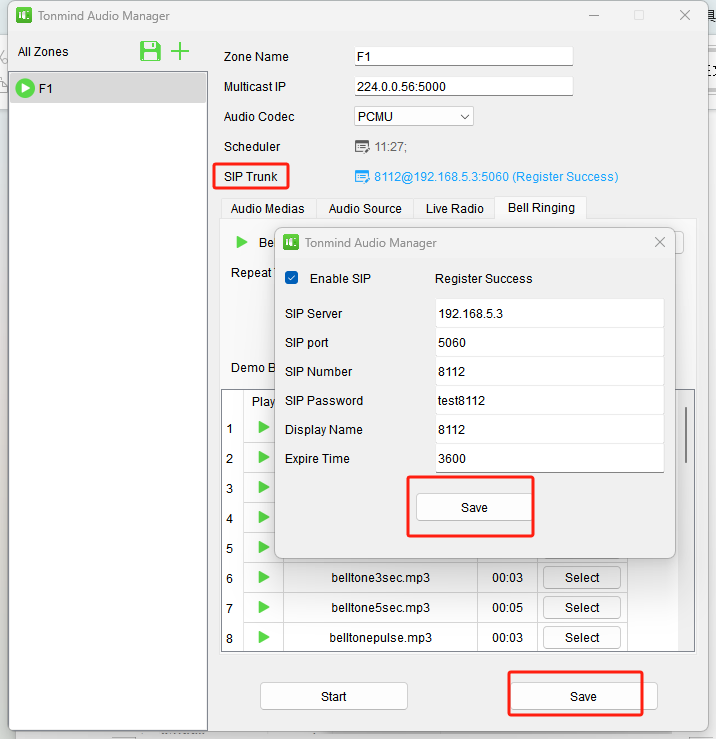
Task: Click the main window Save button
Action: click(584, 696)
